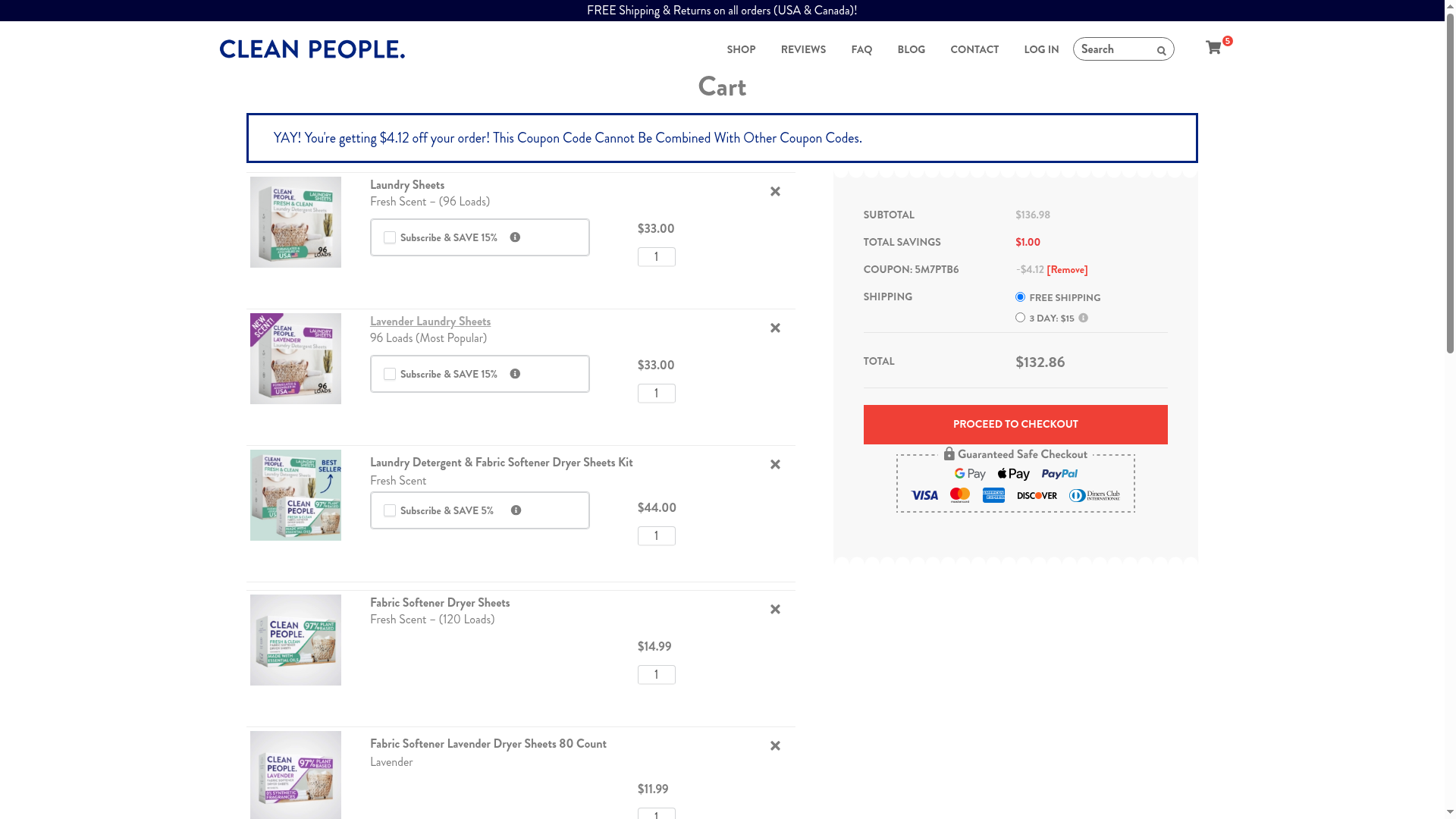Click the Laundry Sheets product thumbnail
This screenshot has width=1456, height=819.
point(296,222)
